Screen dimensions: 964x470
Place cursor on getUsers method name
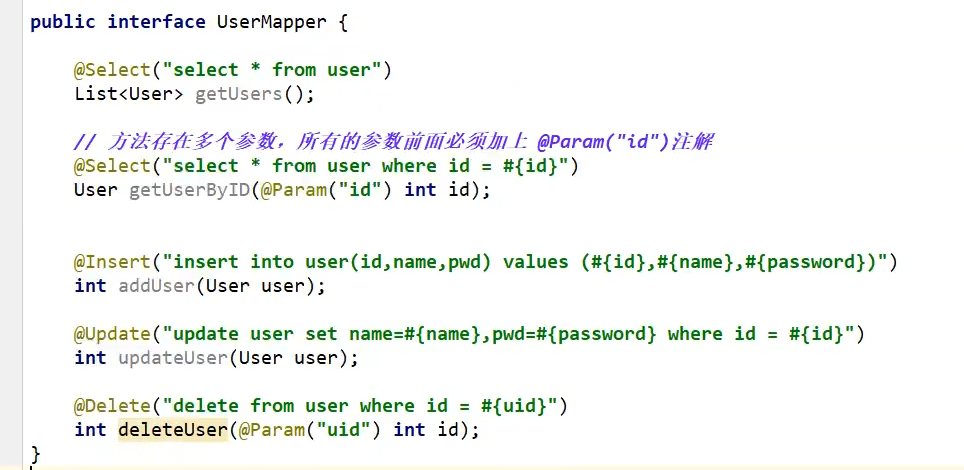click(239, 95)
